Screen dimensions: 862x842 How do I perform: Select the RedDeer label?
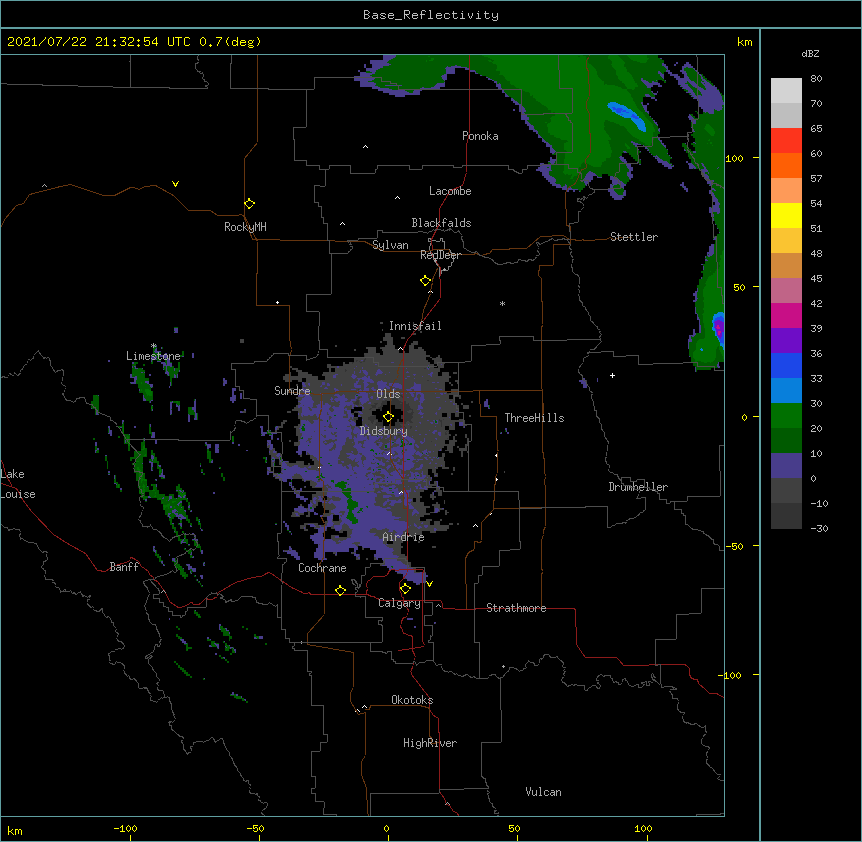coord(440,255)
